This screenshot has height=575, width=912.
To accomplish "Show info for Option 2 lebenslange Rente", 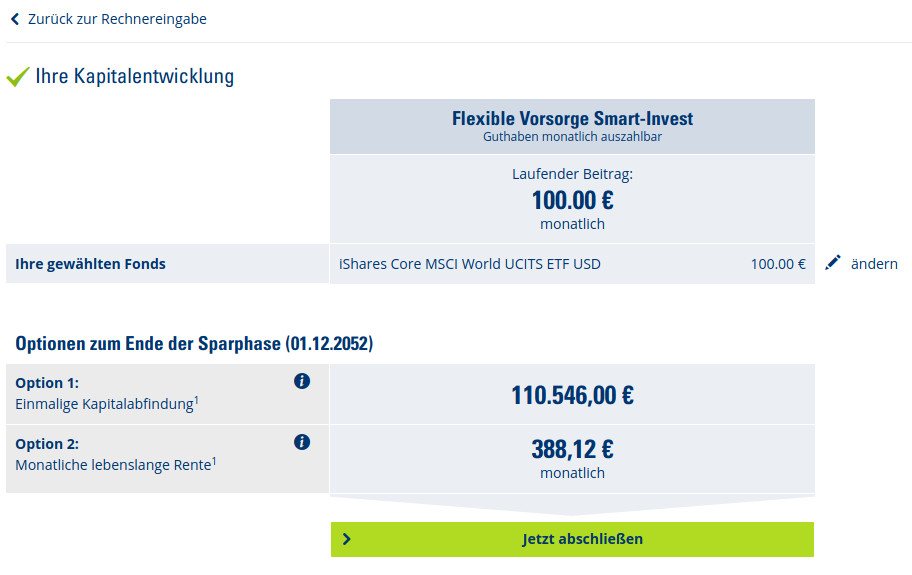I will 302,442.
